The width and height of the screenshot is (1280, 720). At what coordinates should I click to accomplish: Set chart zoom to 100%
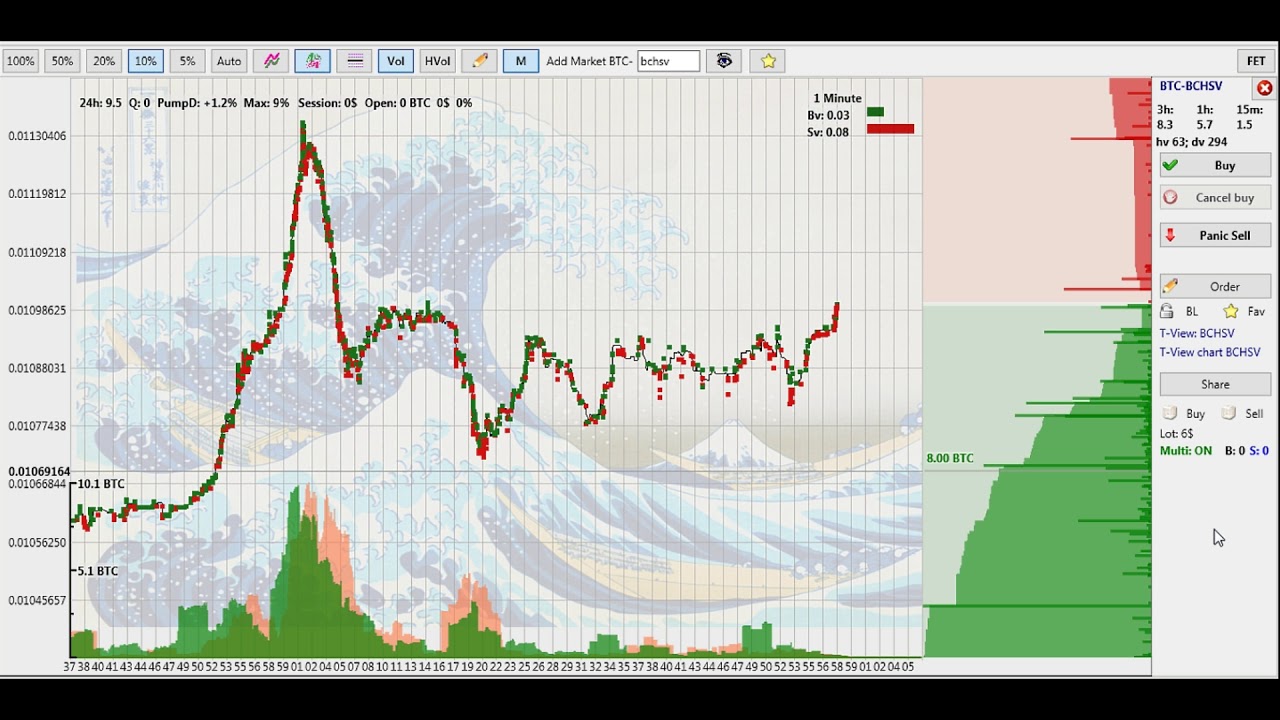coord(20,61)
